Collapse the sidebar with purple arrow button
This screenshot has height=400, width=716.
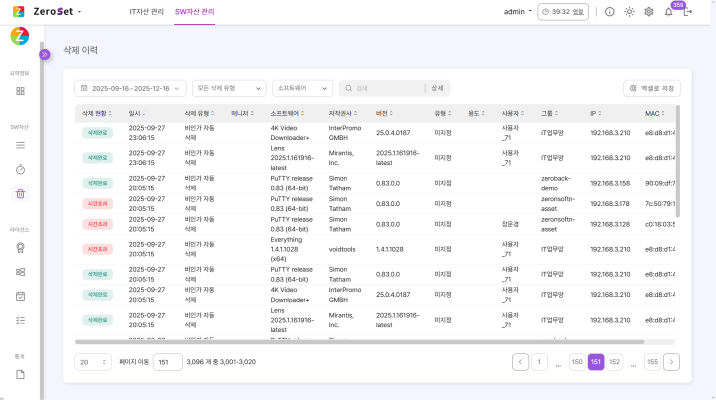[x=44, y=54]
